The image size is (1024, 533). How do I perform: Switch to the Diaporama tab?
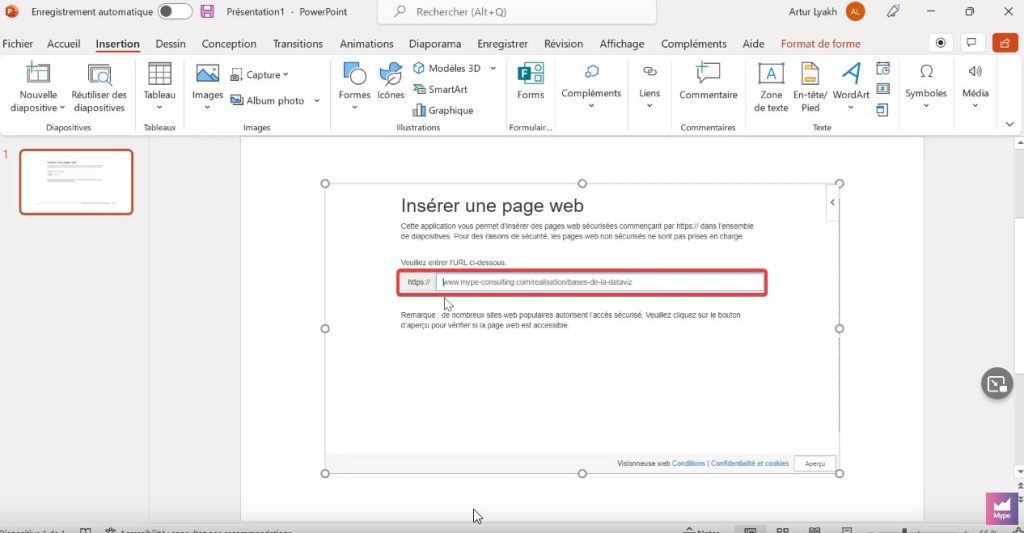(435, 44)
